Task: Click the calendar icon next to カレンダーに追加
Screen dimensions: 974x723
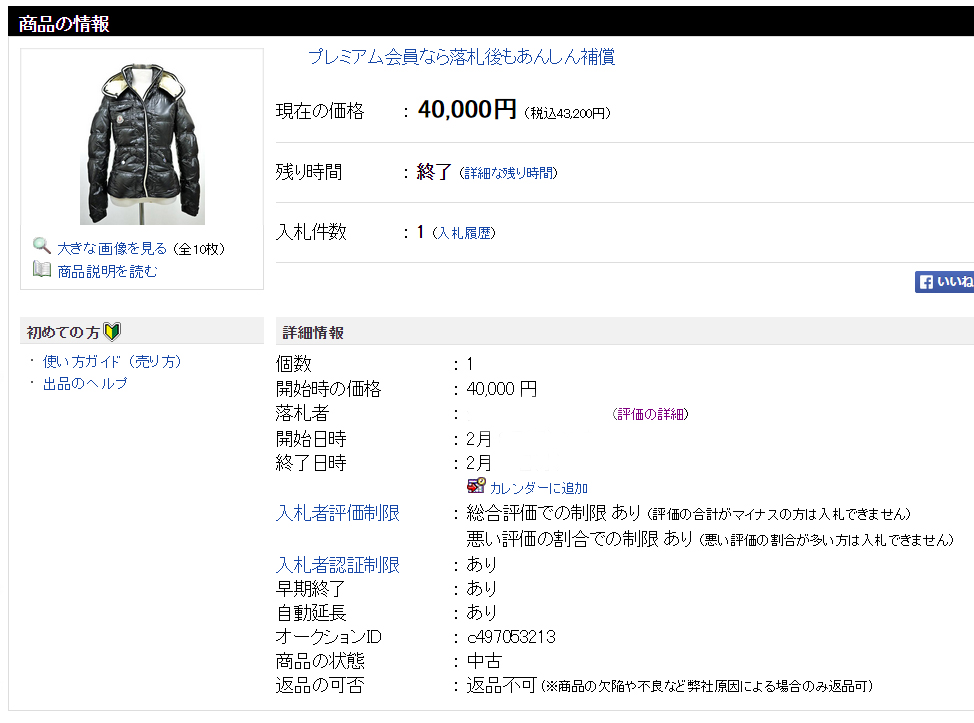Action: click(476, 486)
